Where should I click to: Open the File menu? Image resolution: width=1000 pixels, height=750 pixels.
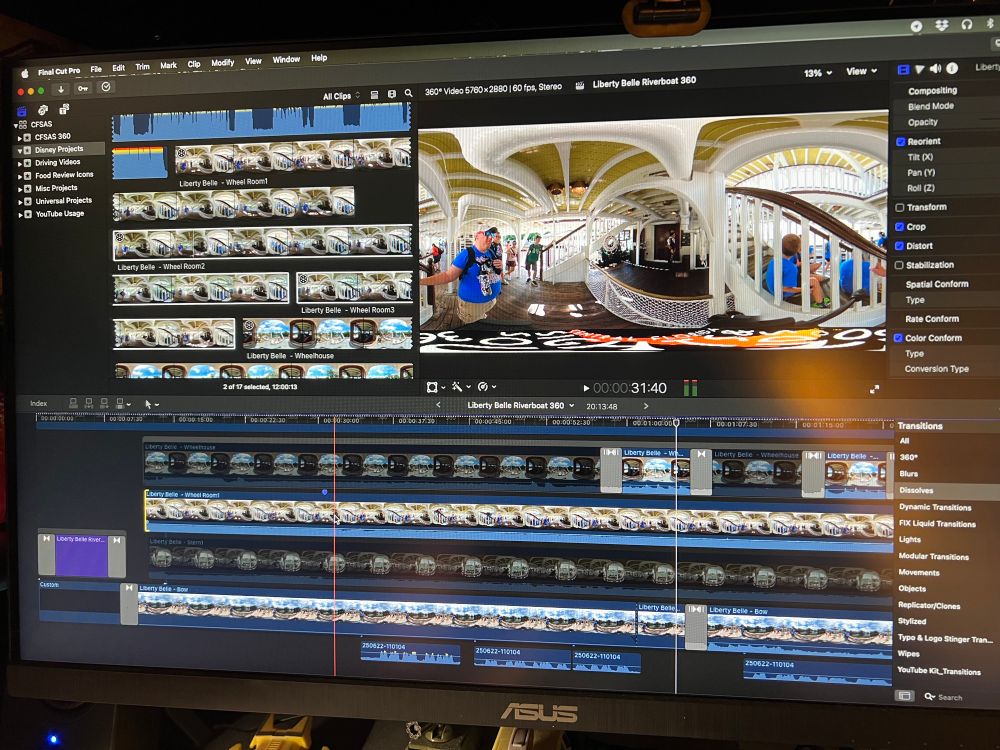96,70
